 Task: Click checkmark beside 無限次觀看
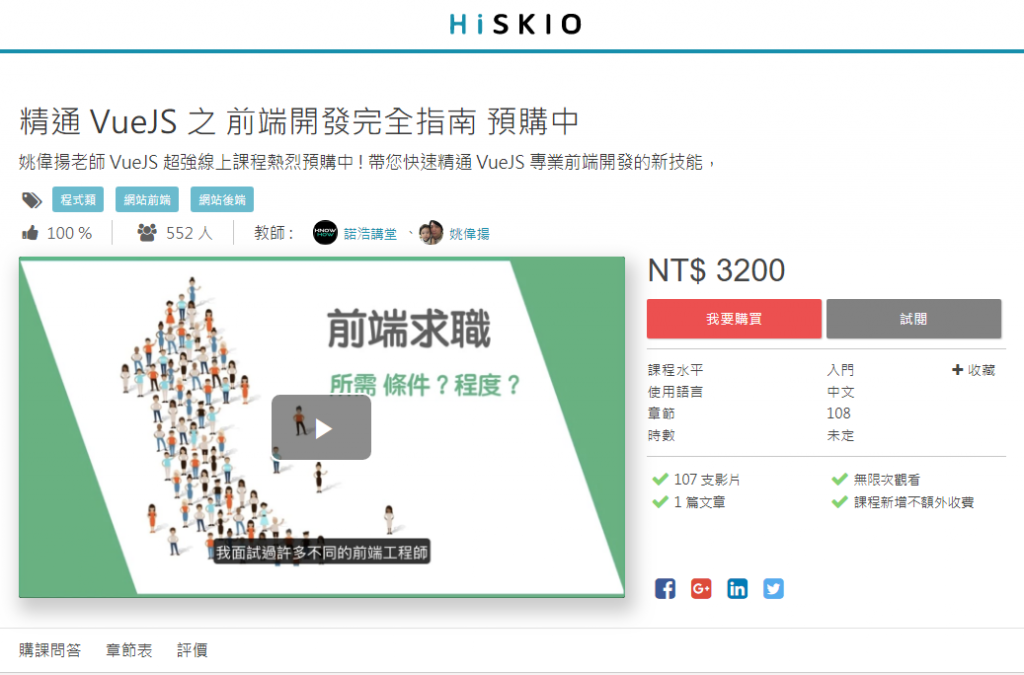[x=839, y=479]
